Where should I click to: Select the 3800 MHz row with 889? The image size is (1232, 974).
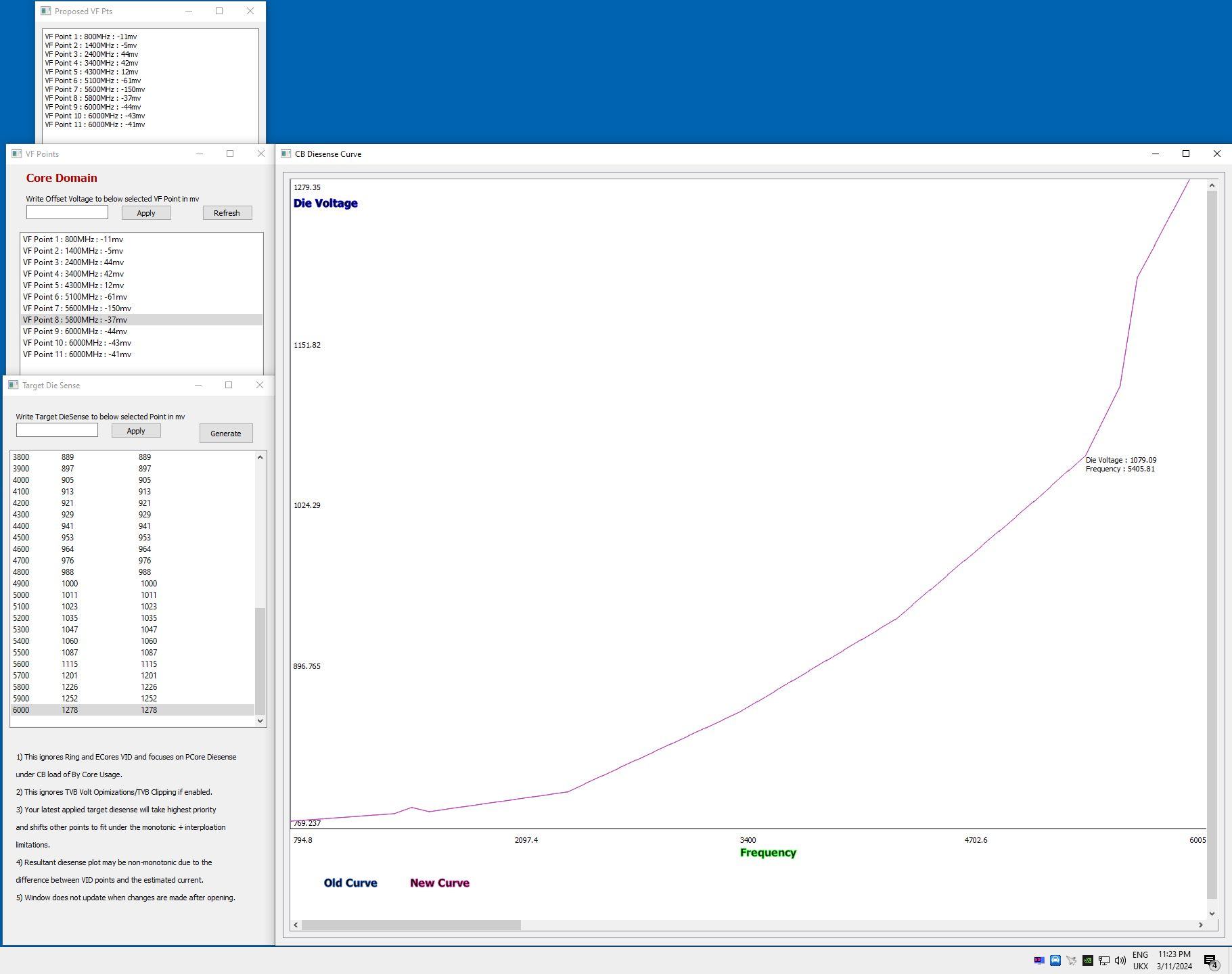tap(133, 457)
